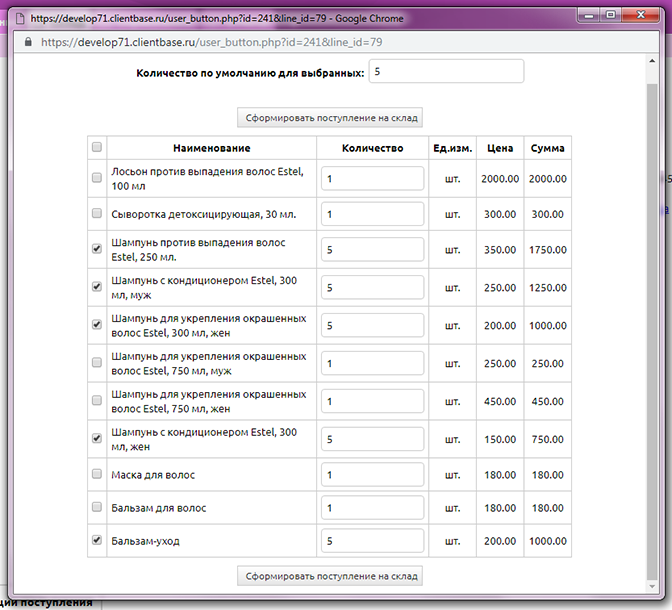Toggle the select-all checkbox in table header
672x610 pixels.
tap(97, 148)
